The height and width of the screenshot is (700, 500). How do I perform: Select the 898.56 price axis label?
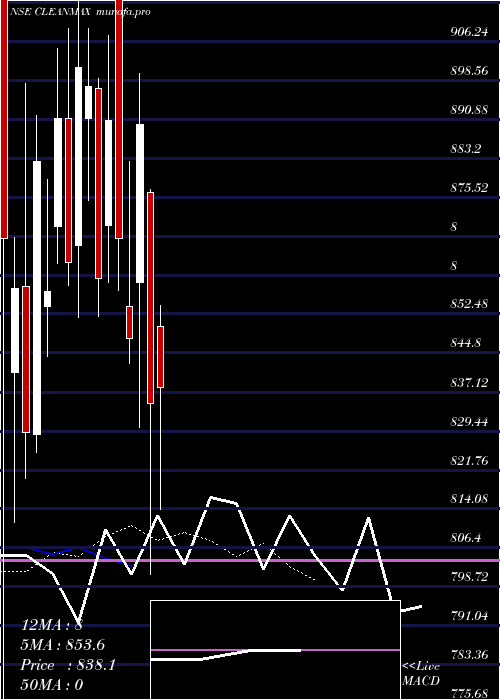click(469, 71)
